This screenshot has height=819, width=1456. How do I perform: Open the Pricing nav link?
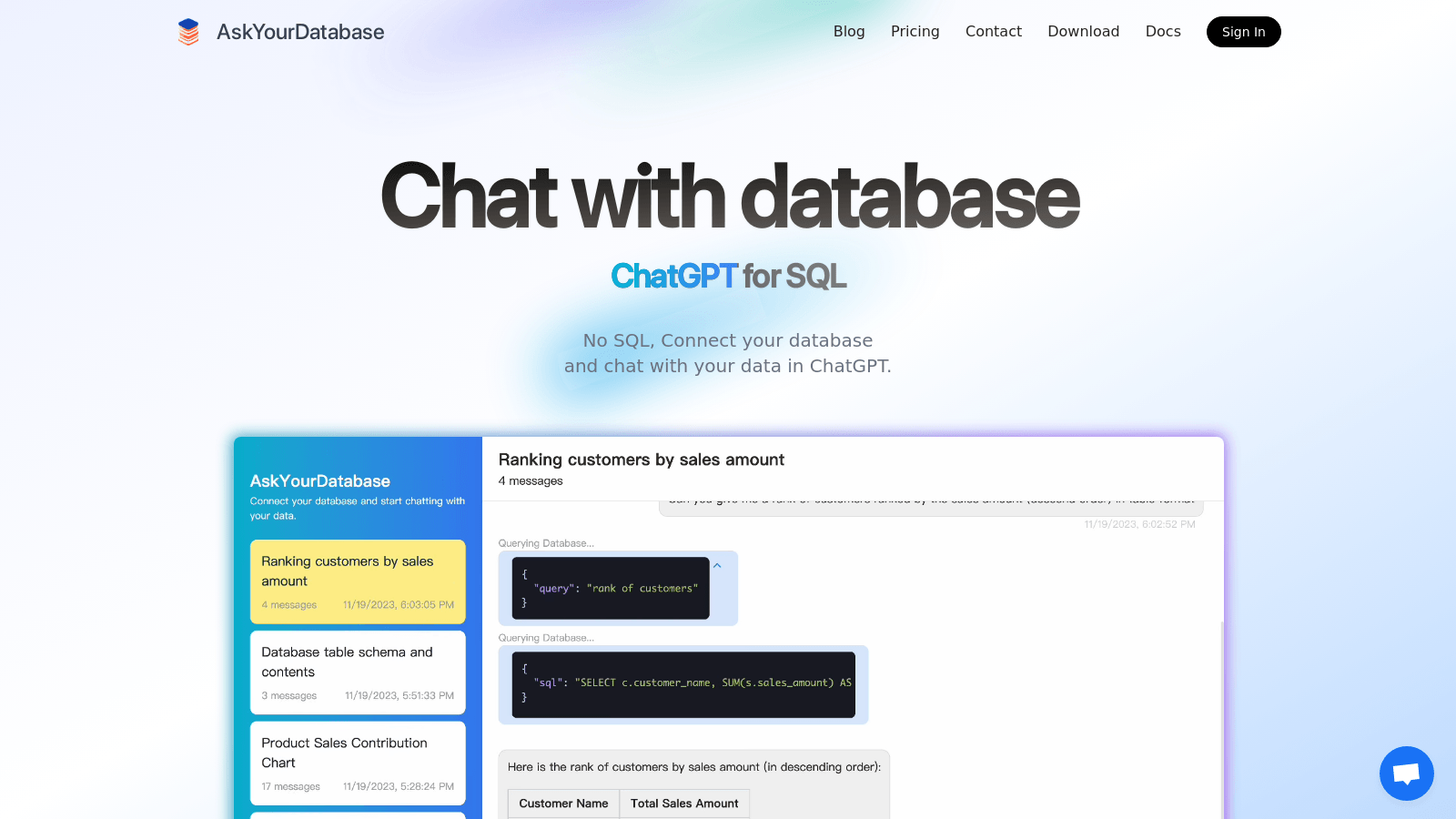(x=915, y=31)
